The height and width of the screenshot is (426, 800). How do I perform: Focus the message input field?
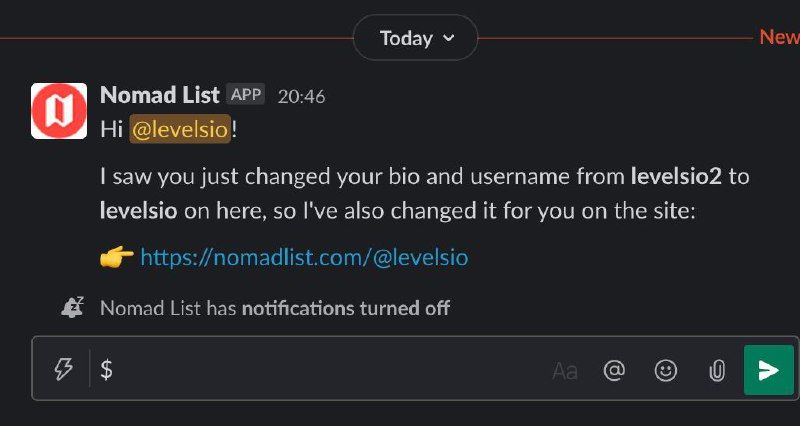pos(320,371)
